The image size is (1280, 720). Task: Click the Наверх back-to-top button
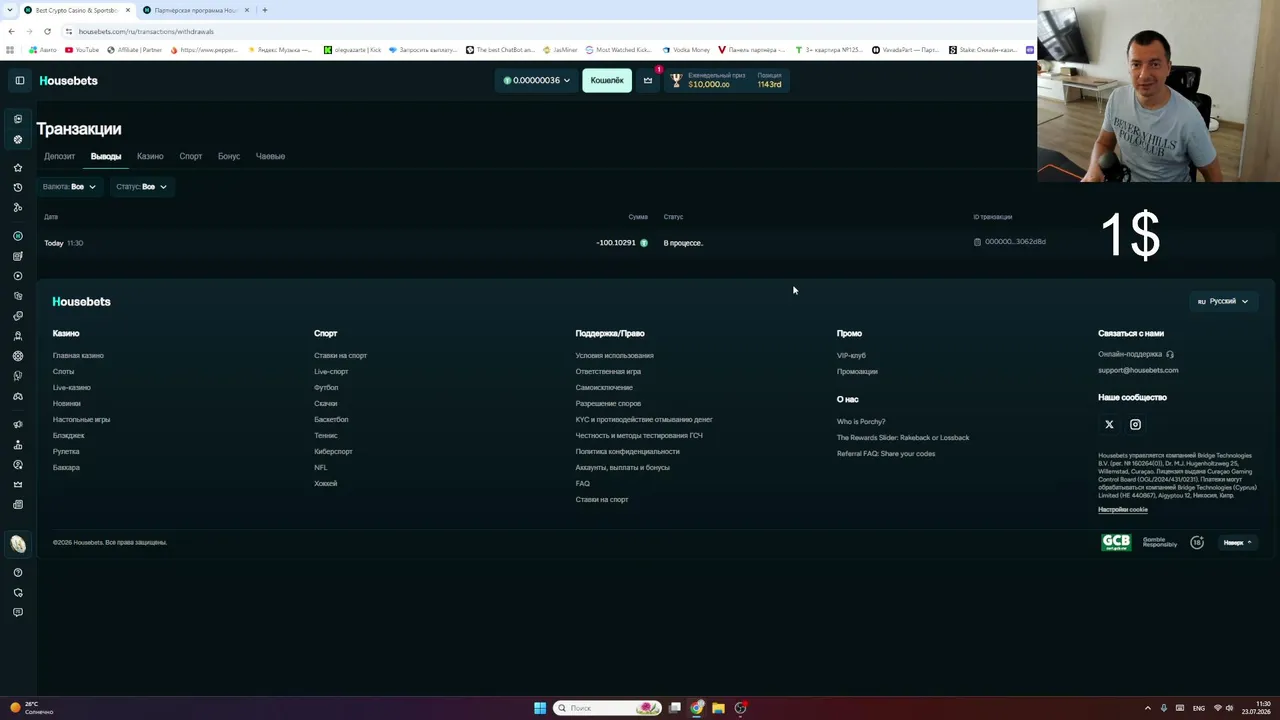(1237, 542)
